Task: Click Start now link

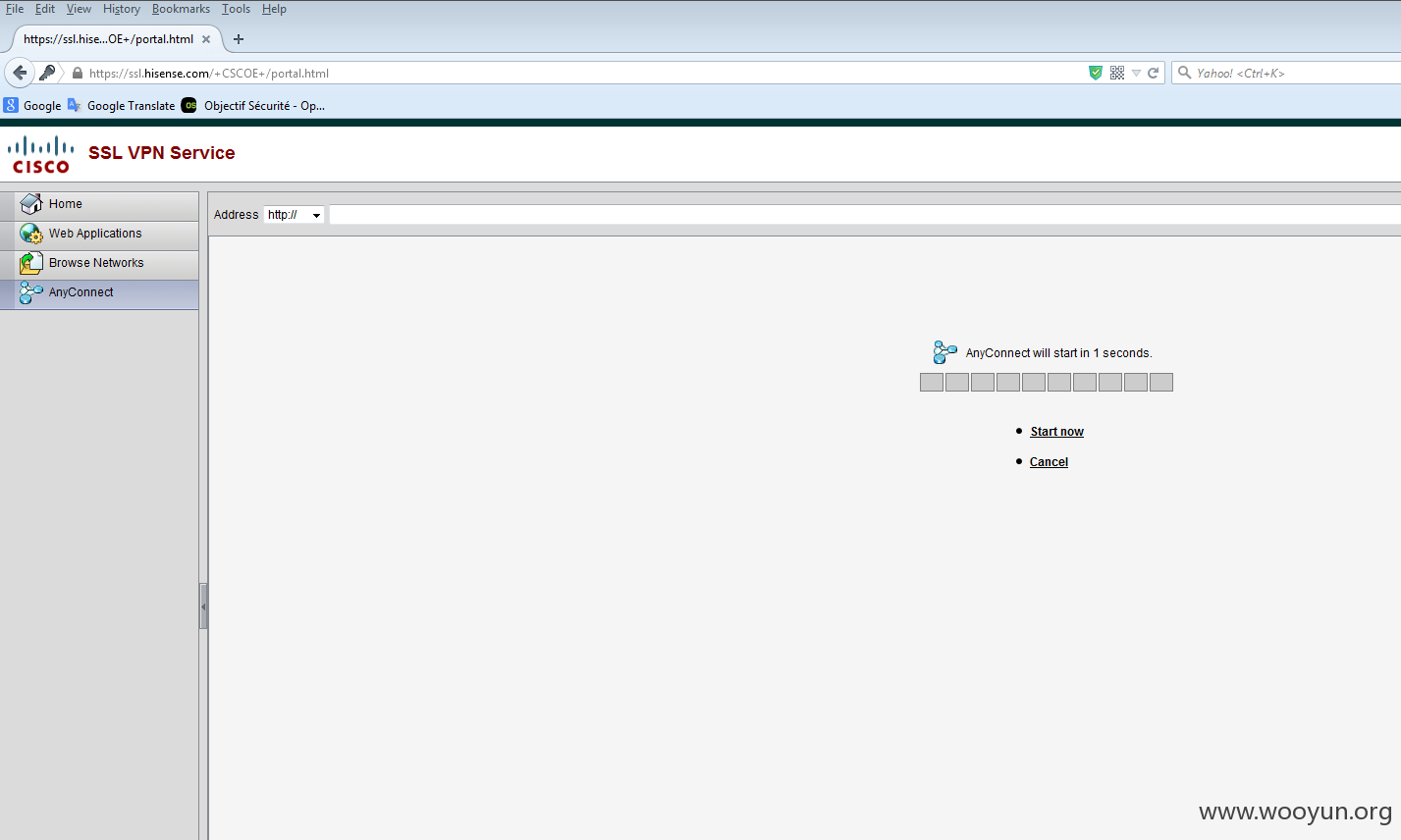Action: click(1056, 432)
